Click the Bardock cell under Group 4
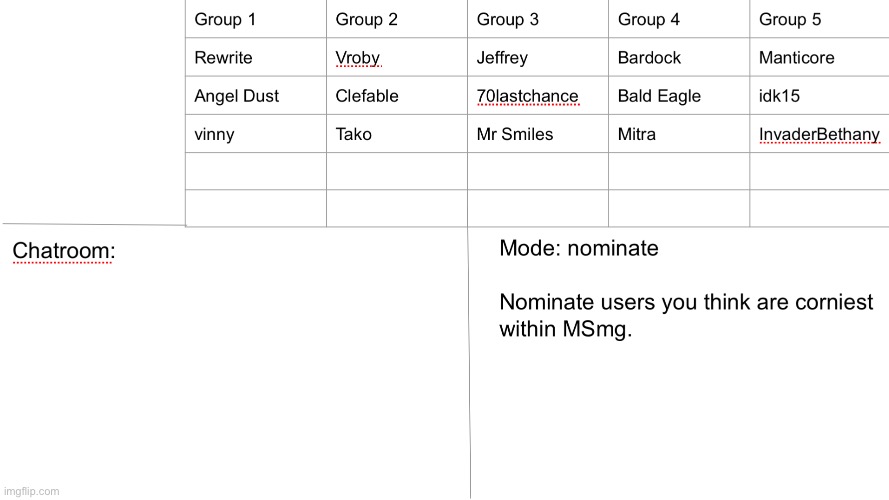 [679, 57]
